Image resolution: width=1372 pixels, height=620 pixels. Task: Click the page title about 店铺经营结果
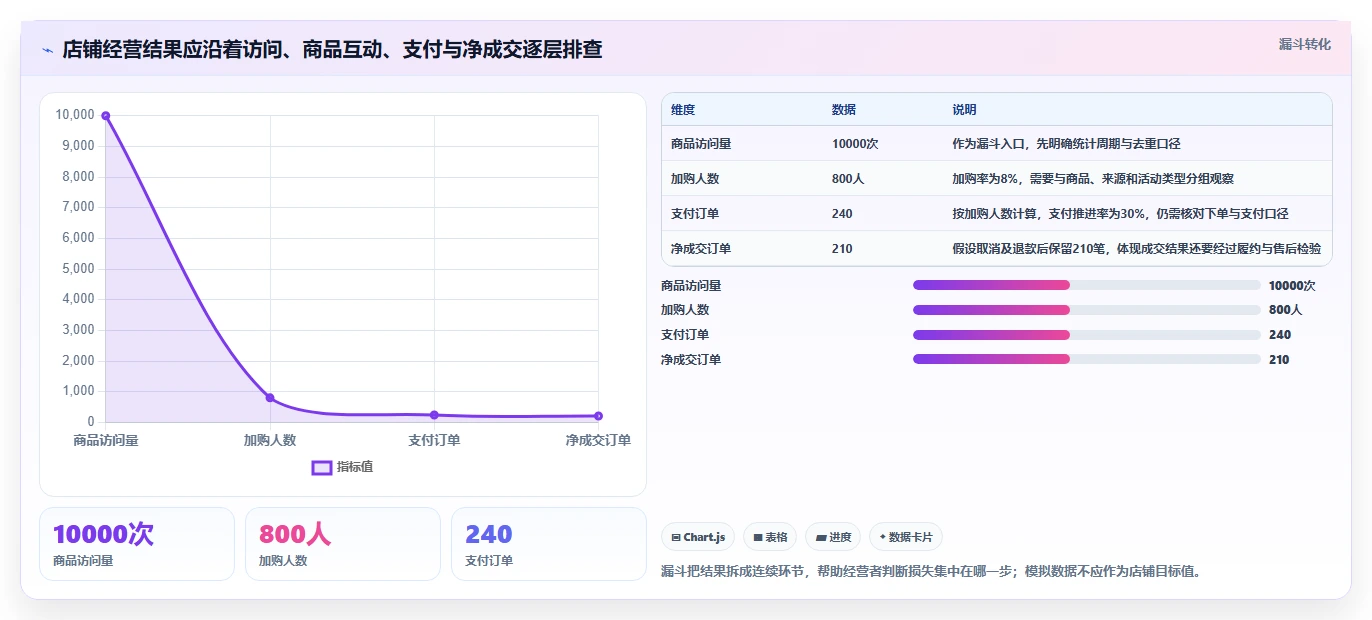click(332, 50)
